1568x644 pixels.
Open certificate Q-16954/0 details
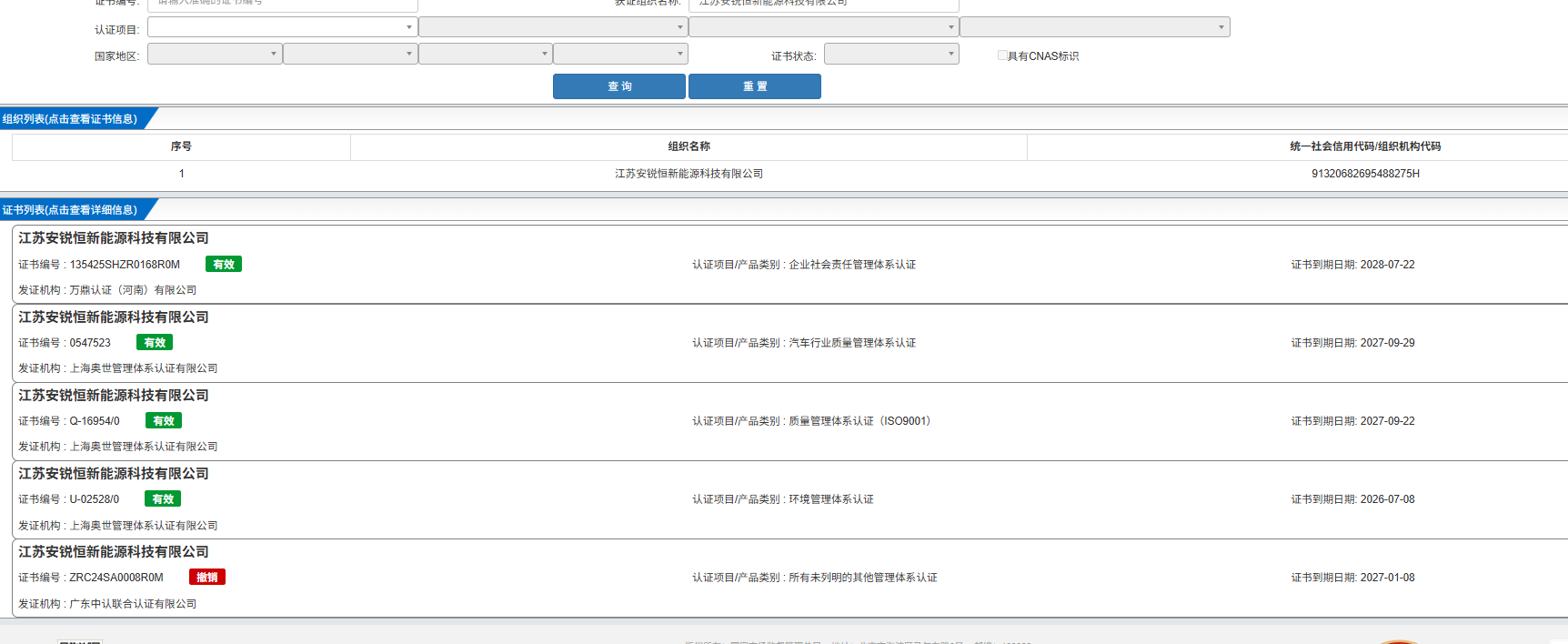[x=95, y=421]
